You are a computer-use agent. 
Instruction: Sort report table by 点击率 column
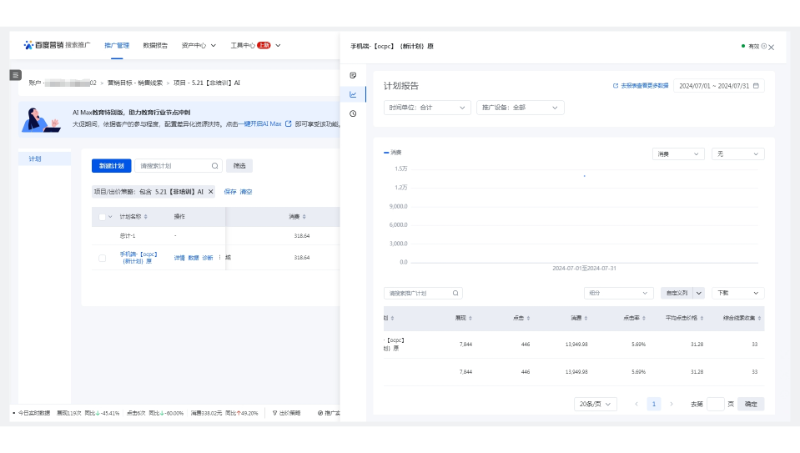coord(644,318)
